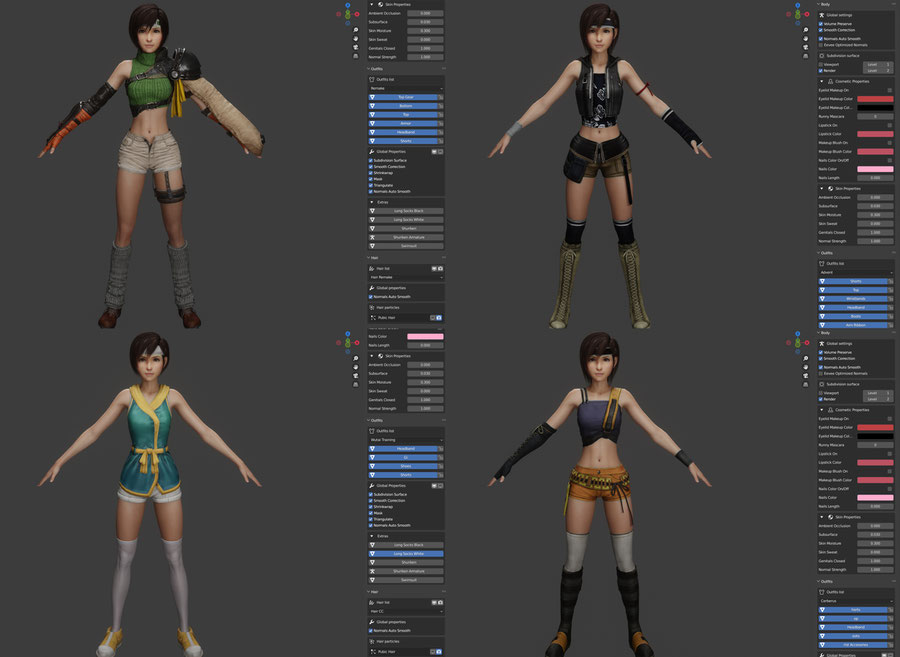Click mesh icon on Remake Swimsuit row
The image size is (900, 657).
pos(373,246)
